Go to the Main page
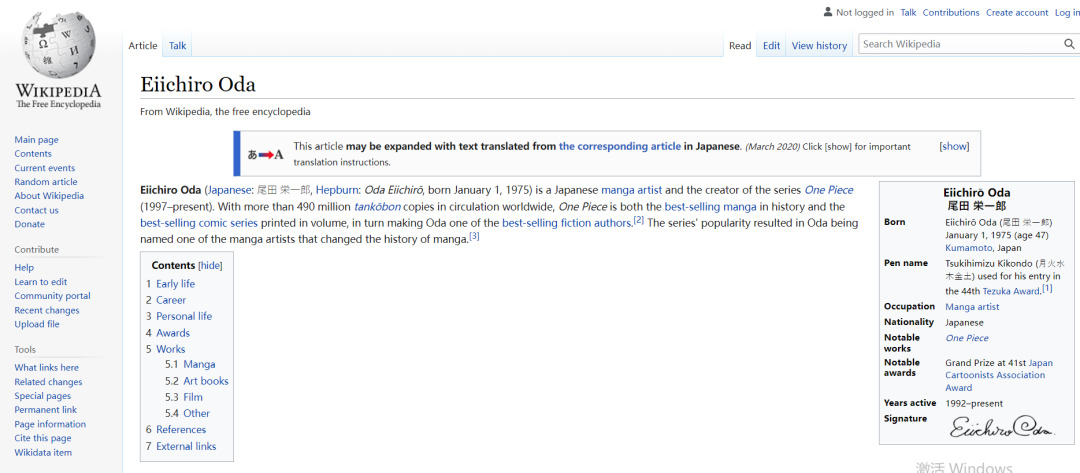Screen dimensions: 1080x473 (x=37, y=140)
